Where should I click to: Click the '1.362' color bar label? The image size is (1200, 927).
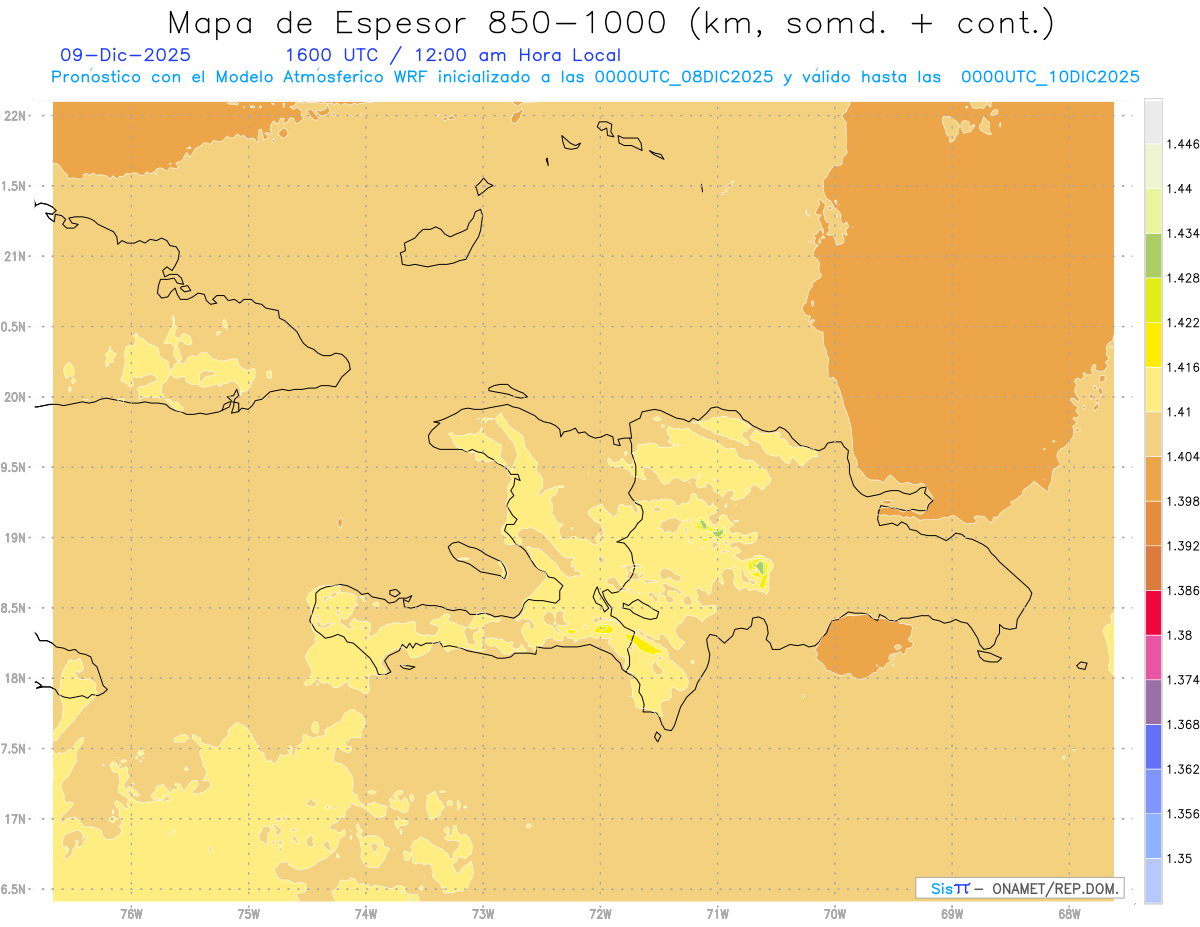1183,769
